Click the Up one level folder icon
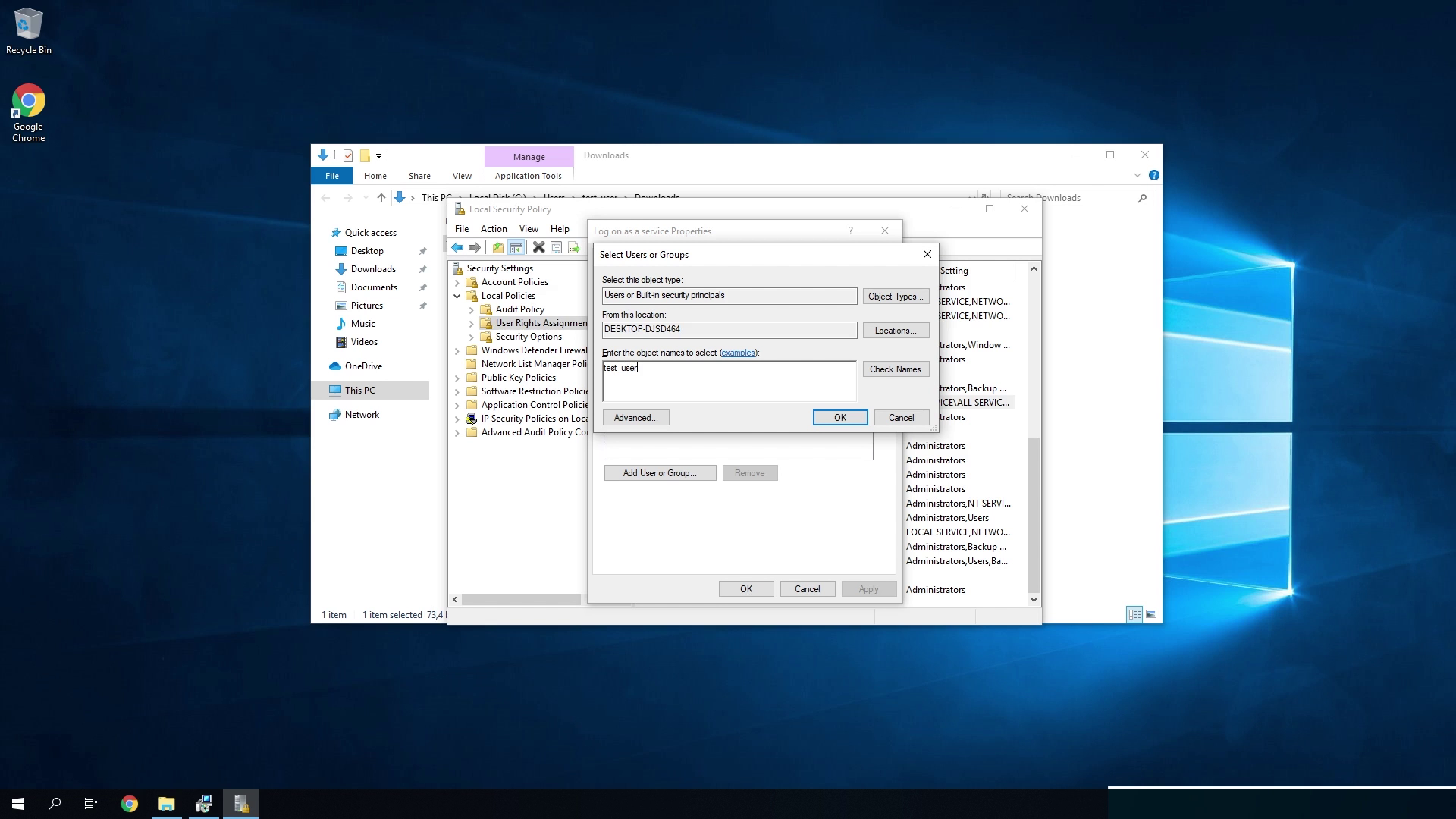 497,248
